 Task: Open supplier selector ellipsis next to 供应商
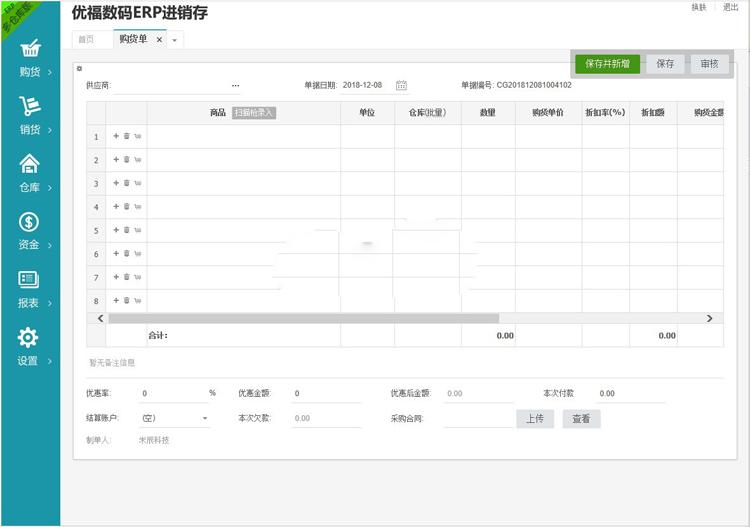235,86
